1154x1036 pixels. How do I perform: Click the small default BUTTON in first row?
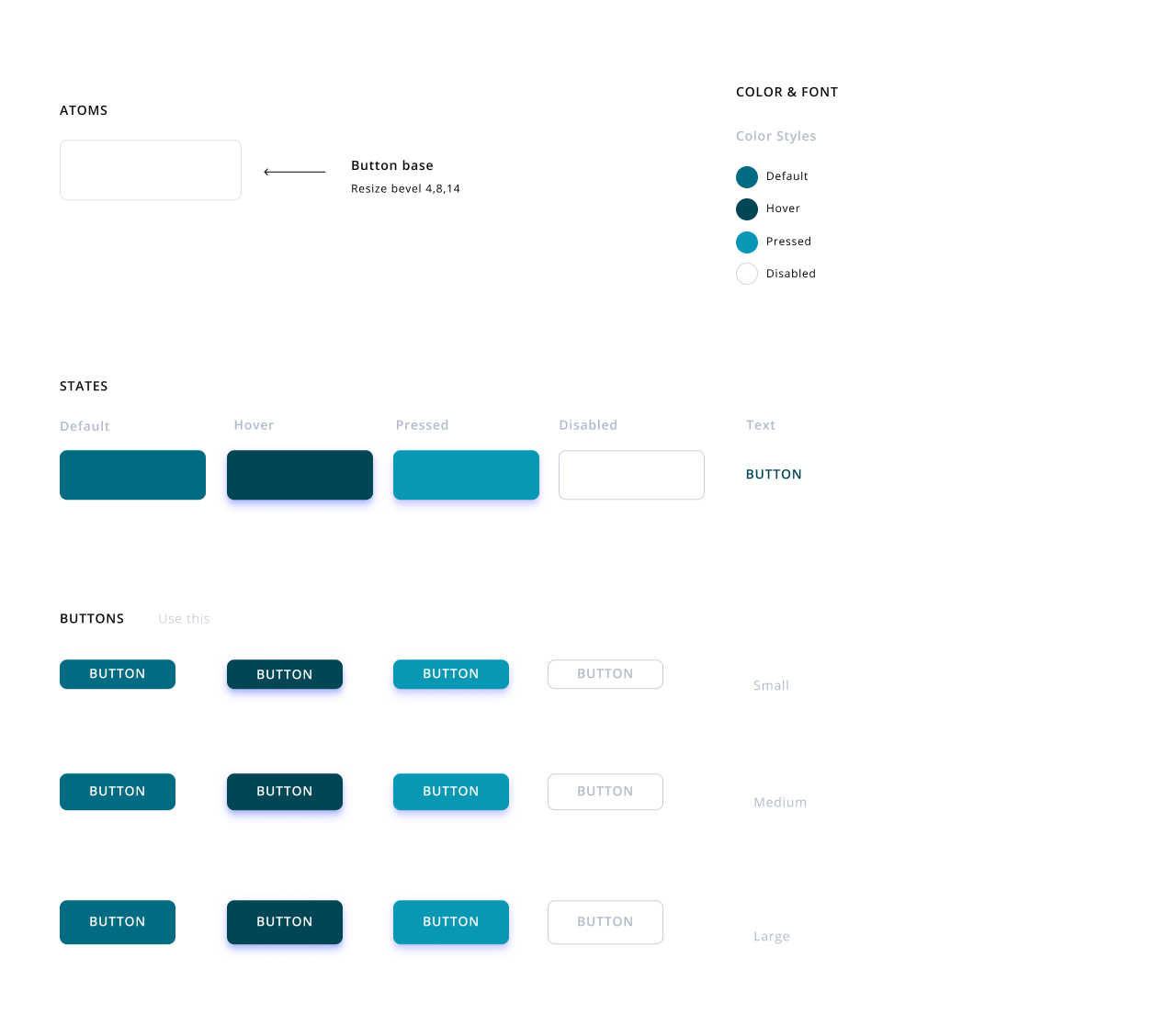(x=118, y=673)
